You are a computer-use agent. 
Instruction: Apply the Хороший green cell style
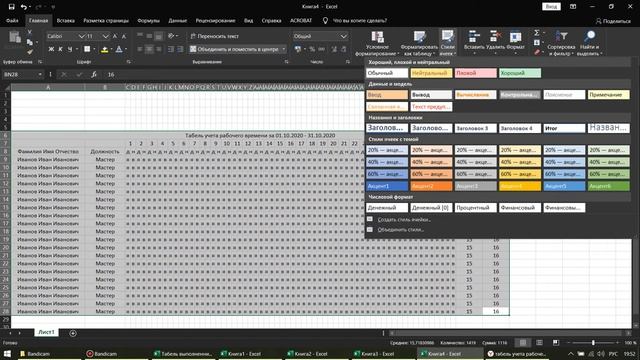tap(520, 73)
